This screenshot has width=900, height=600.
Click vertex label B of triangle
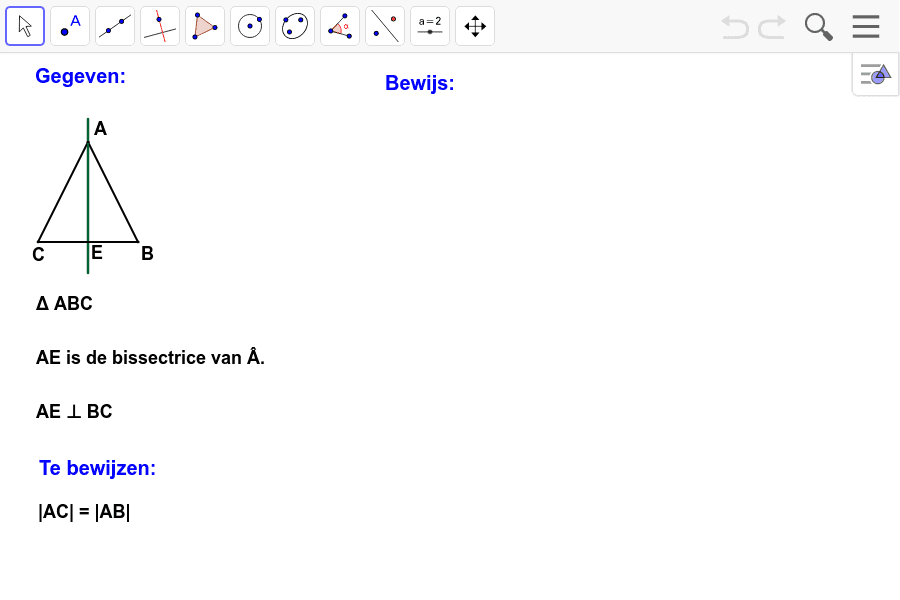(x=147, y=253)
